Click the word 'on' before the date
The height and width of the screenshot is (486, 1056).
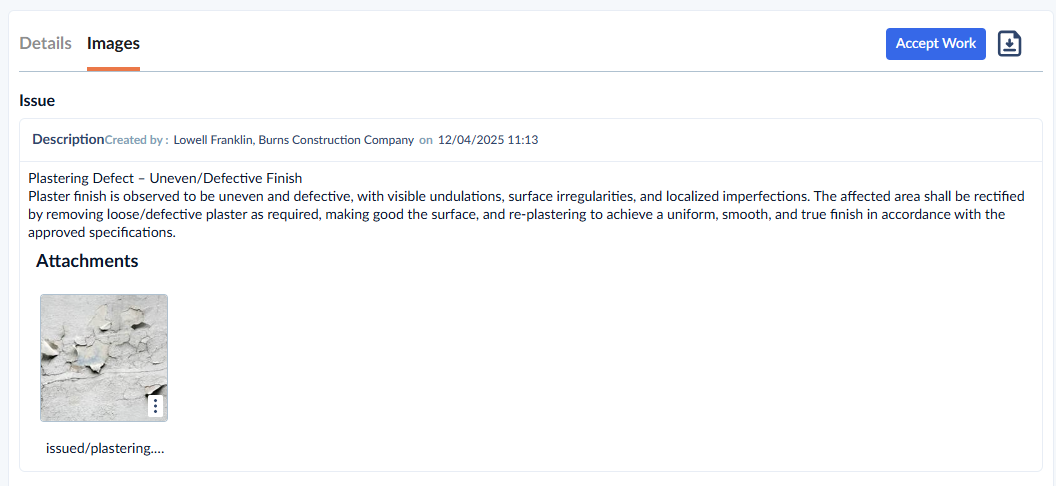coord(426,140)
